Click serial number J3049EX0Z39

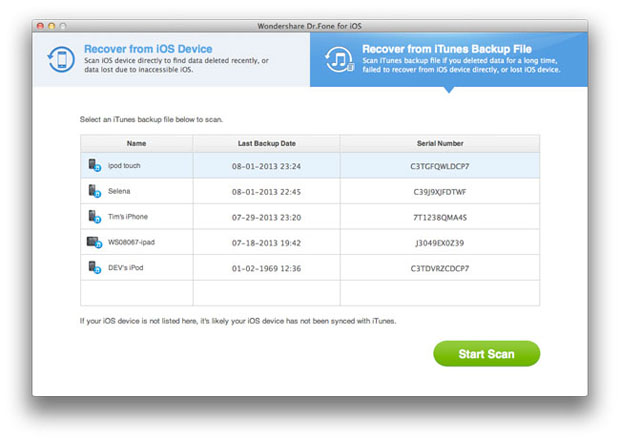tap(440, 243)
